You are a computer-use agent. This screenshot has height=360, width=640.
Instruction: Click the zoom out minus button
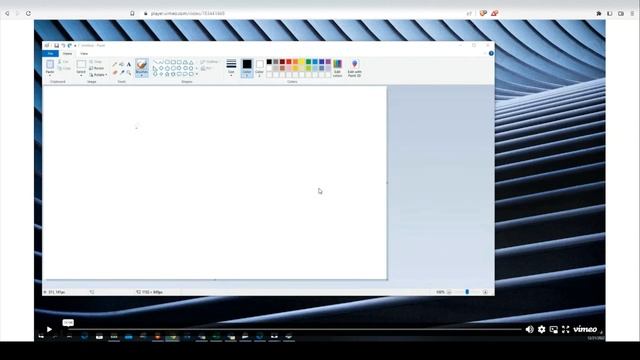449,292
